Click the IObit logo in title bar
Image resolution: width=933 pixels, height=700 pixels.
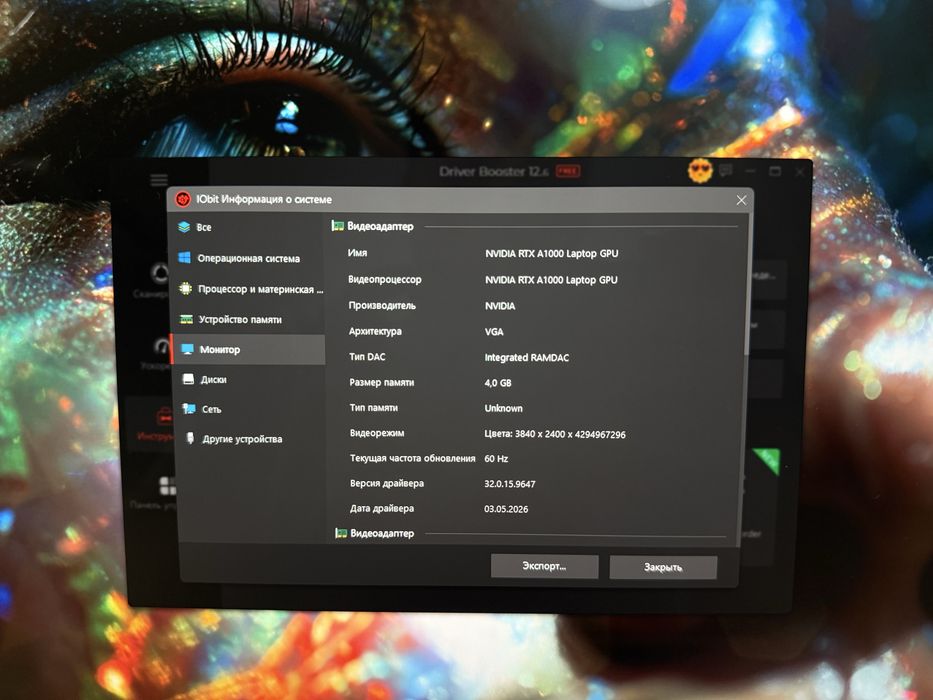(x=183, y=199)
